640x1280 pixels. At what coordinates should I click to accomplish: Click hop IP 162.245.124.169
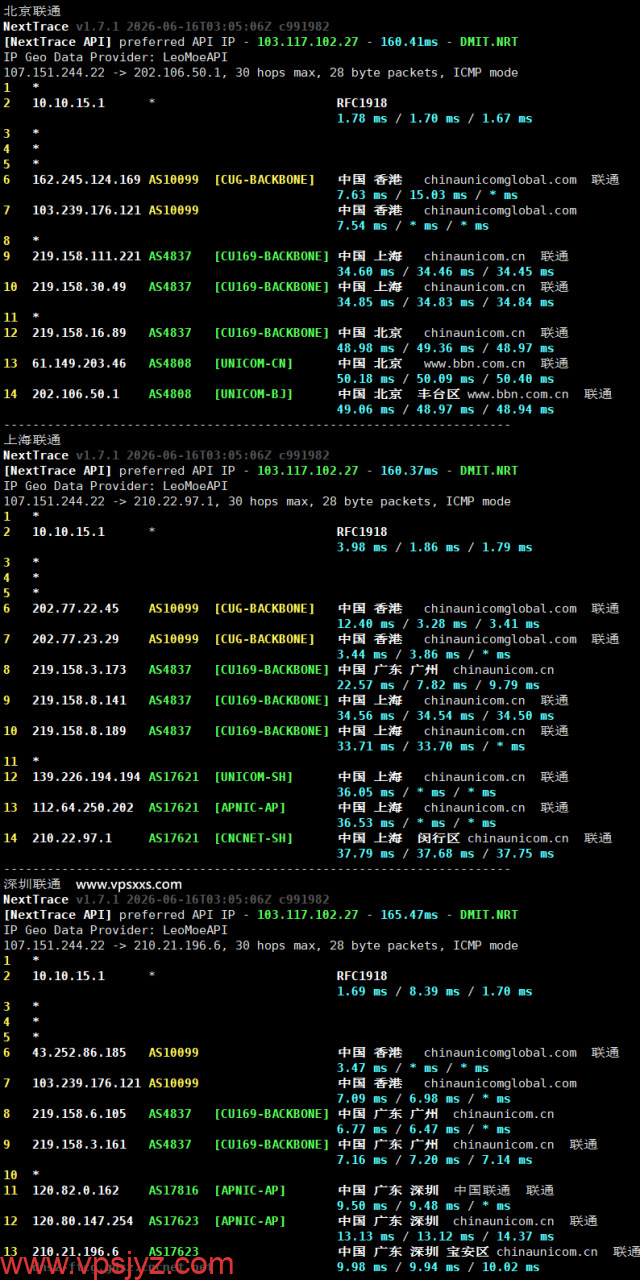point(86,180)
